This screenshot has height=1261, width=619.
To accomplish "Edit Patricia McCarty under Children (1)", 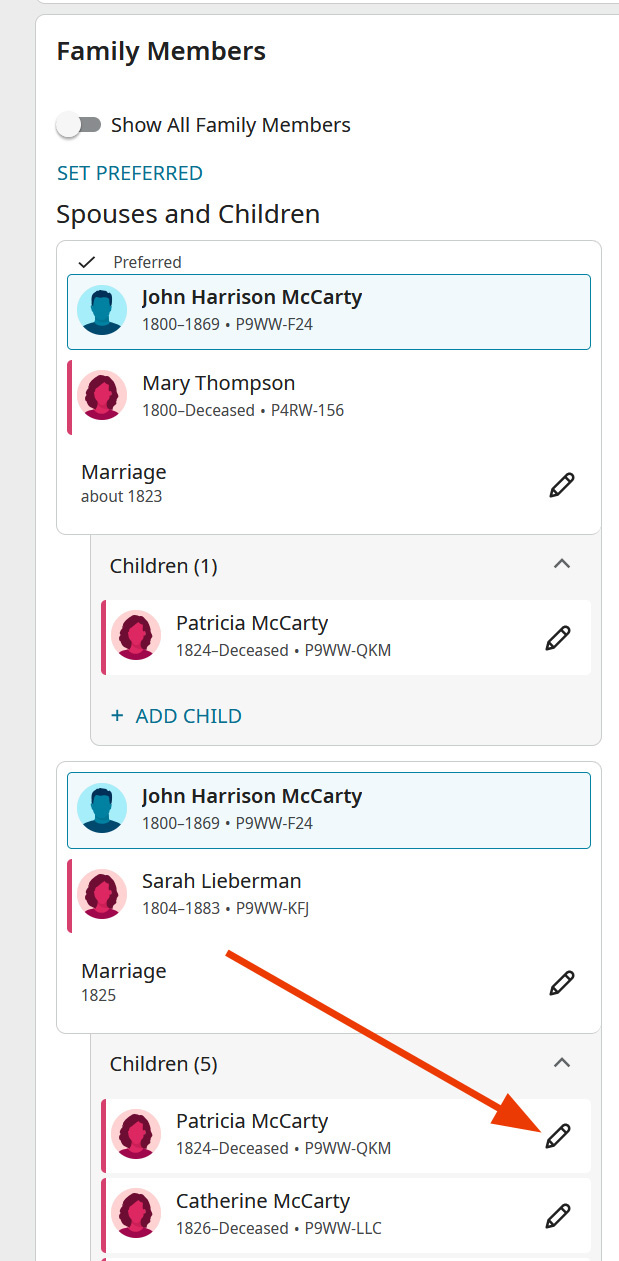I will (558, 638).
